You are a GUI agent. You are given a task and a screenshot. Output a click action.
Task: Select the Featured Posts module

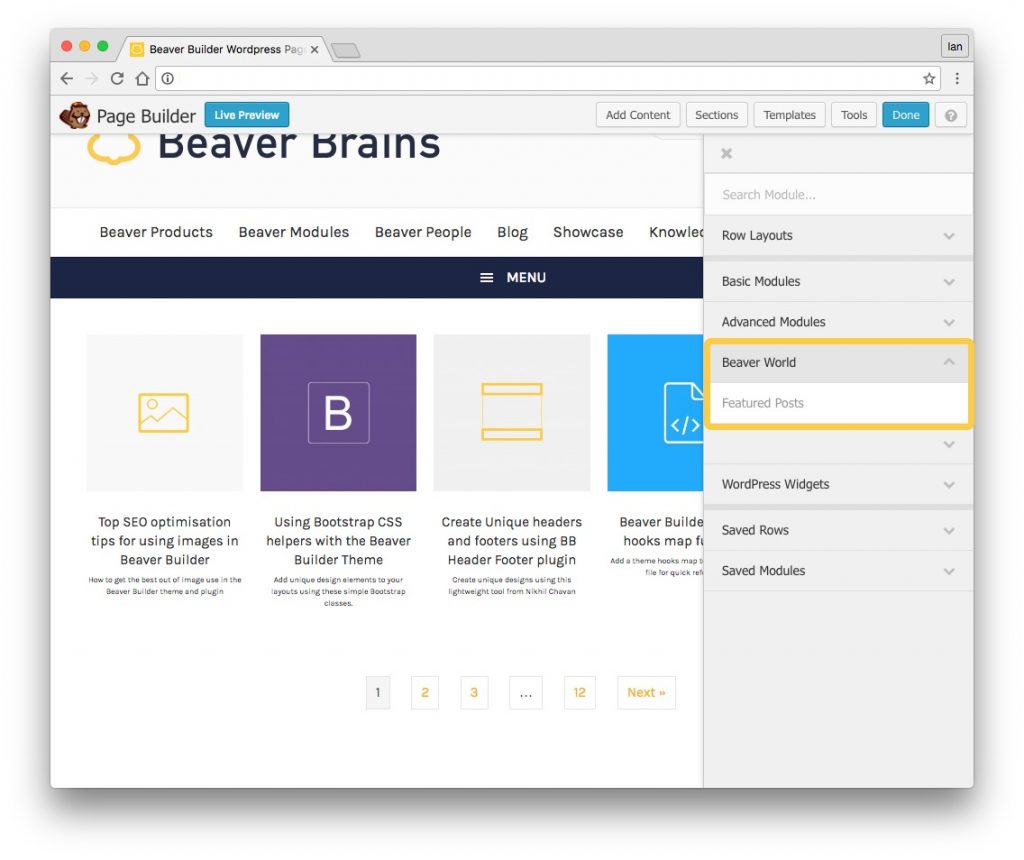(838, 403)
